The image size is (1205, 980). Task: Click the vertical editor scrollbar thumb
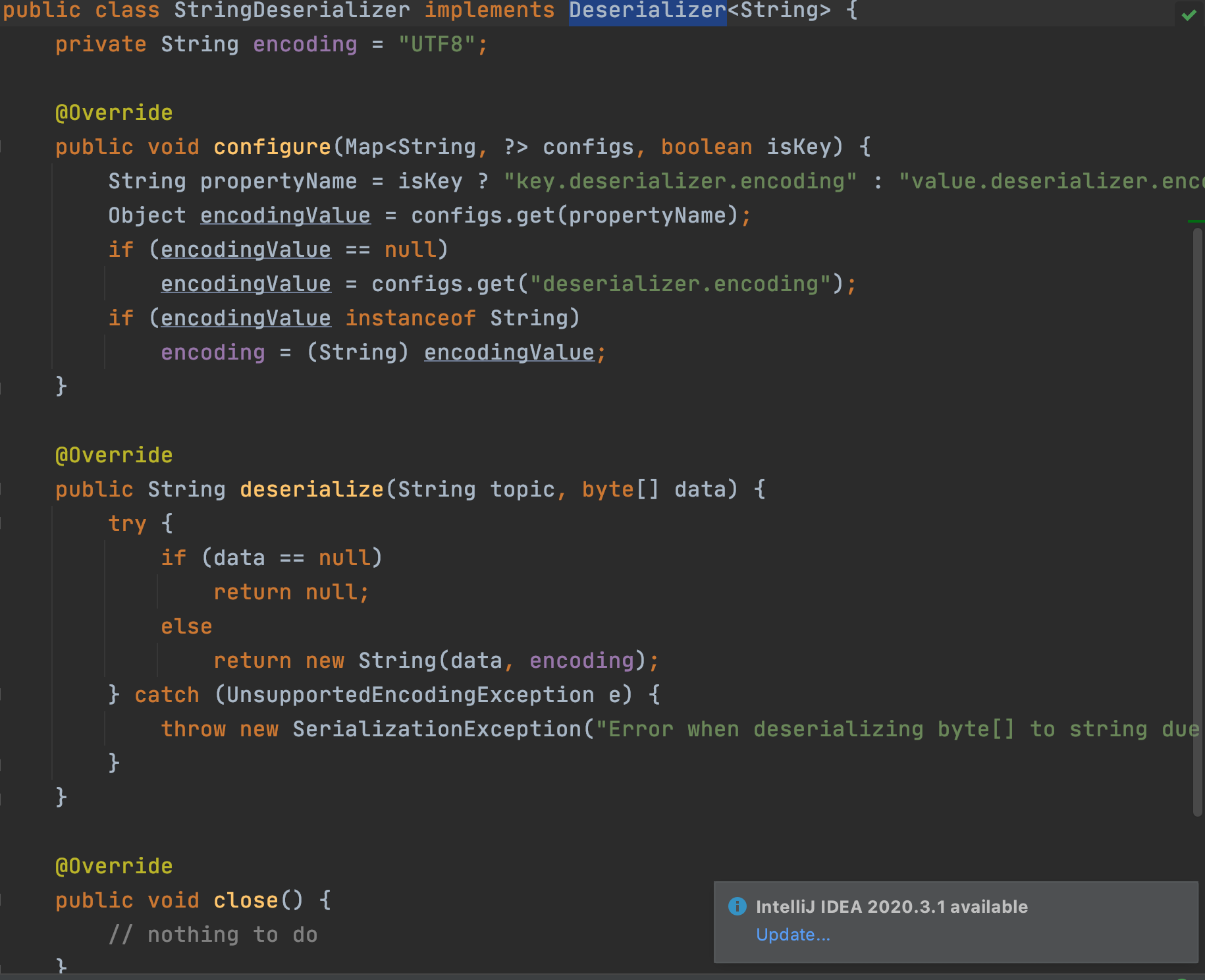(x=1198, y=522)
